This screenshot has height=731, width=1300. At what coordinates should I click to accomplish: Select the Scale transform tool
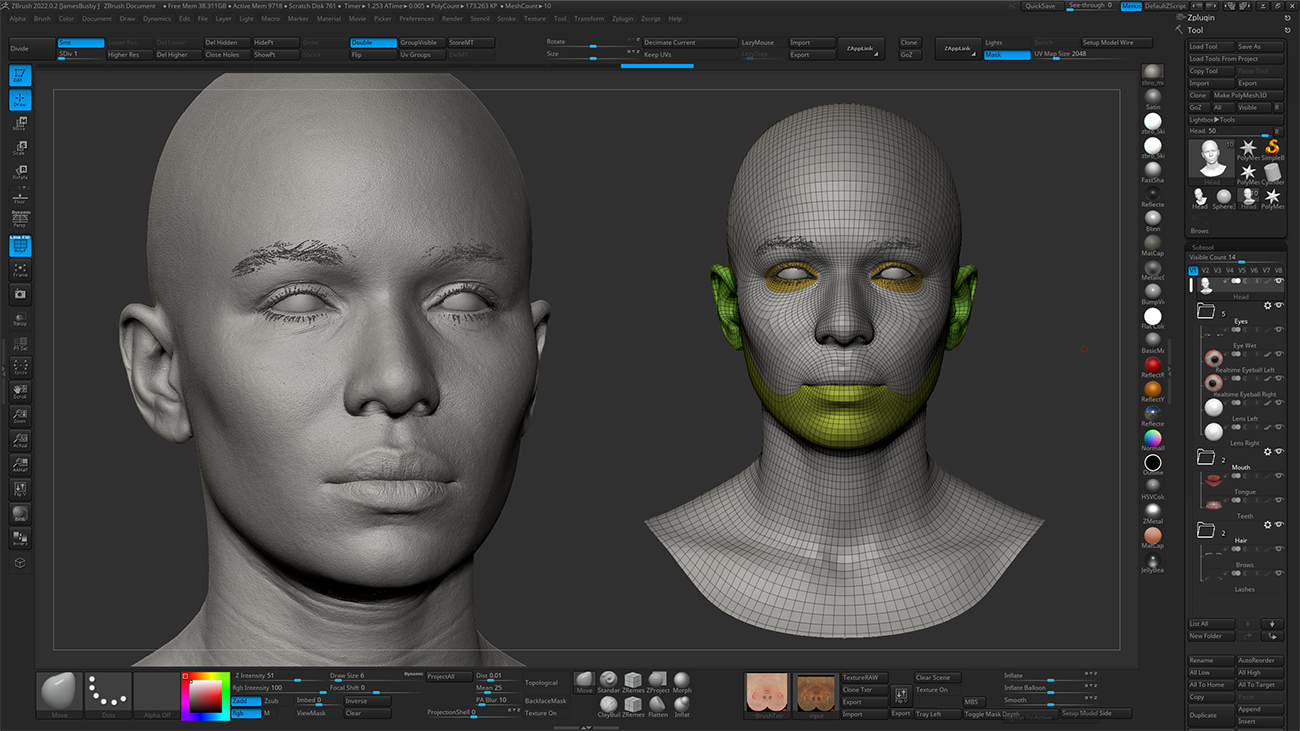point(20,148)
